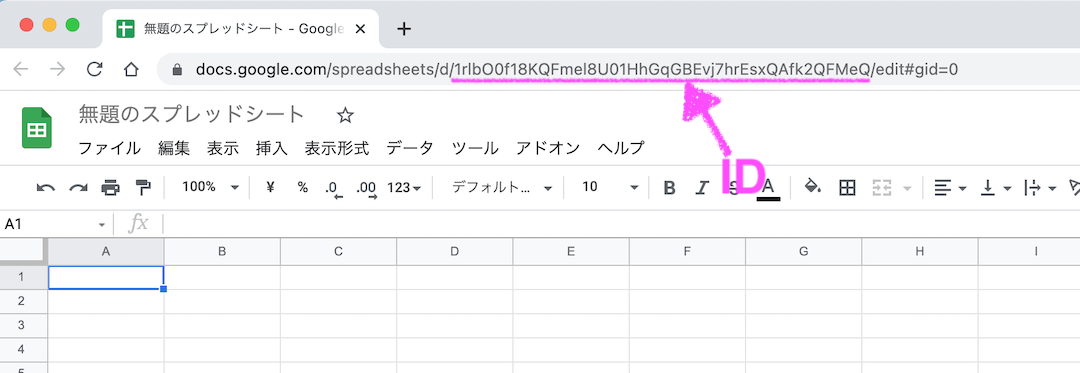Open the ヘルプ menu
The height and width of the screenshot is (373, 1080).
tap(621, 148)
